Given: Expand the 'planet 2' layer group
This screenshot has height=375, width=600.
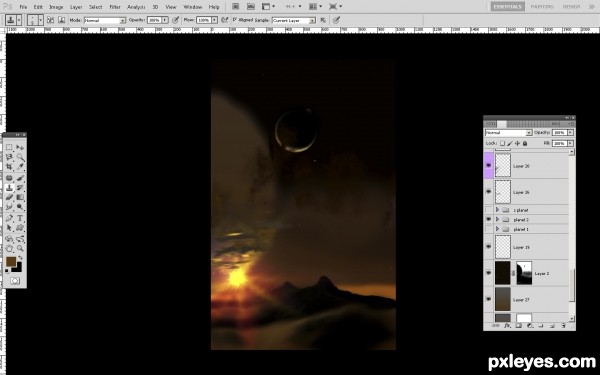Looking at the screenshot, I should point(497,219).
